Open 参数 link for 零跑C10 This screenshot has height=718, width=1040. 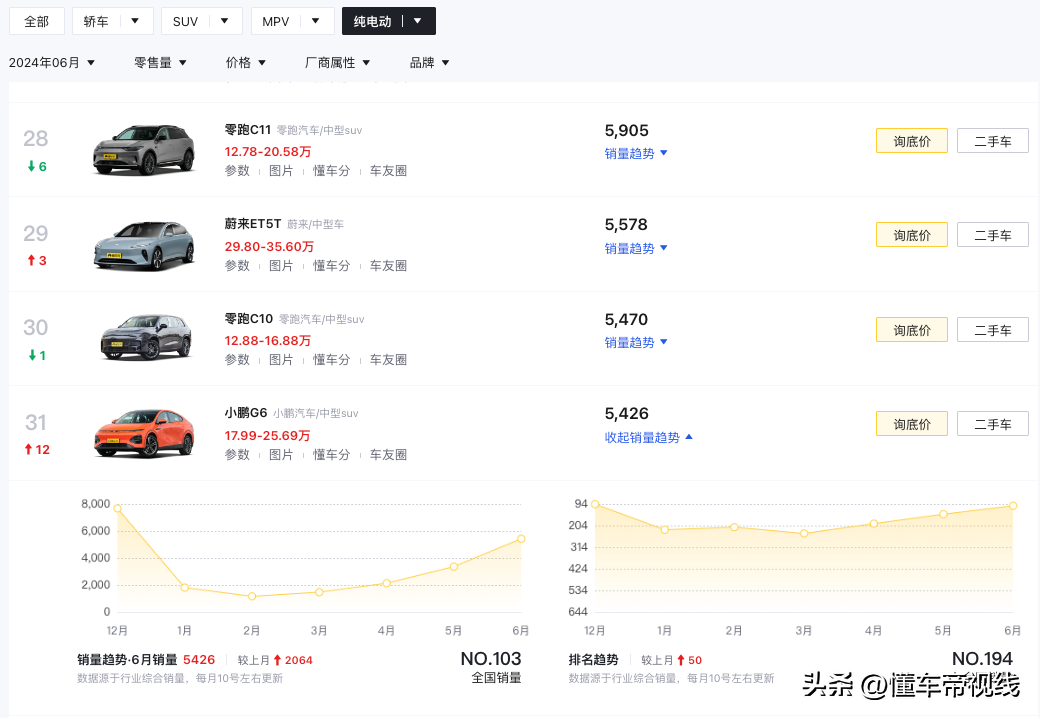click(x=237, y=360)
